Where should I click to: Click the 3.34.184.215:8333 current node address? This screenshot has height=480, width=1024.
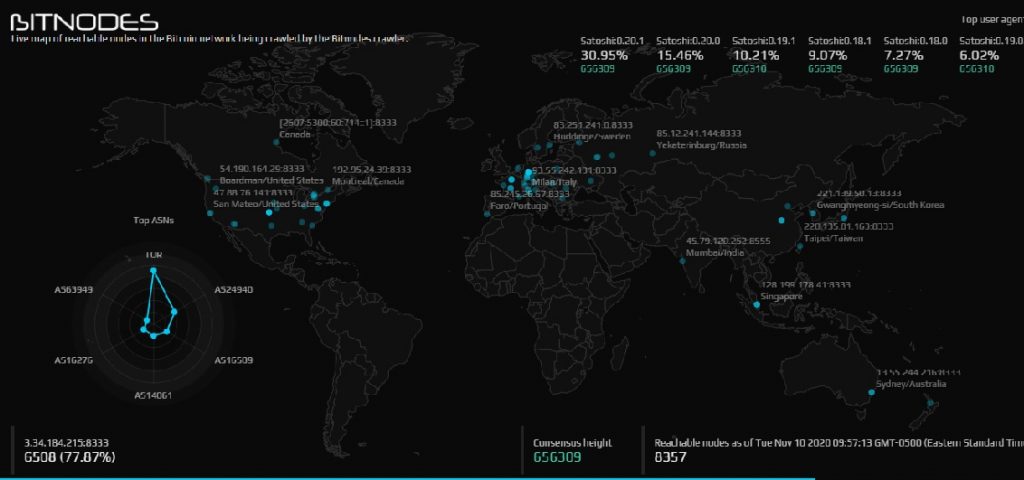pyautogui.click(x=66, y=443)
